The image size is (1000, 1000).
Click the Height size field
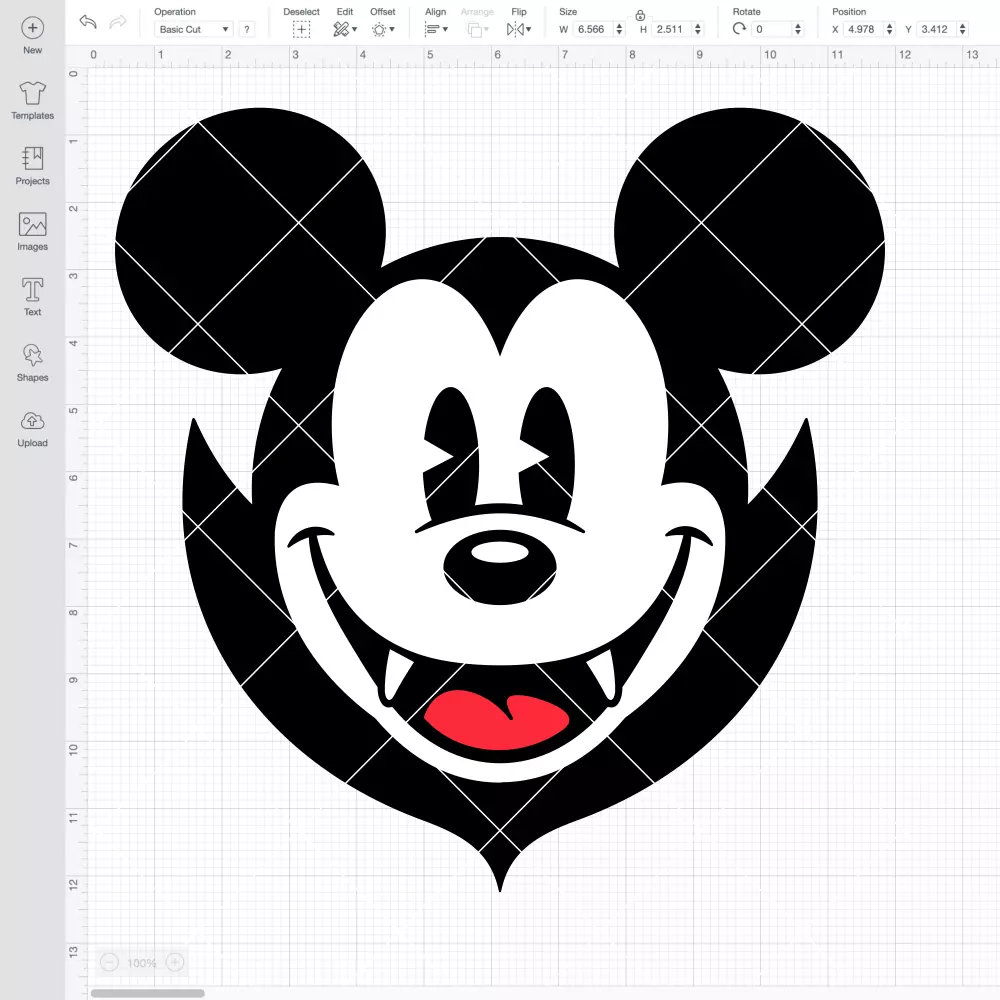(672, 29)
